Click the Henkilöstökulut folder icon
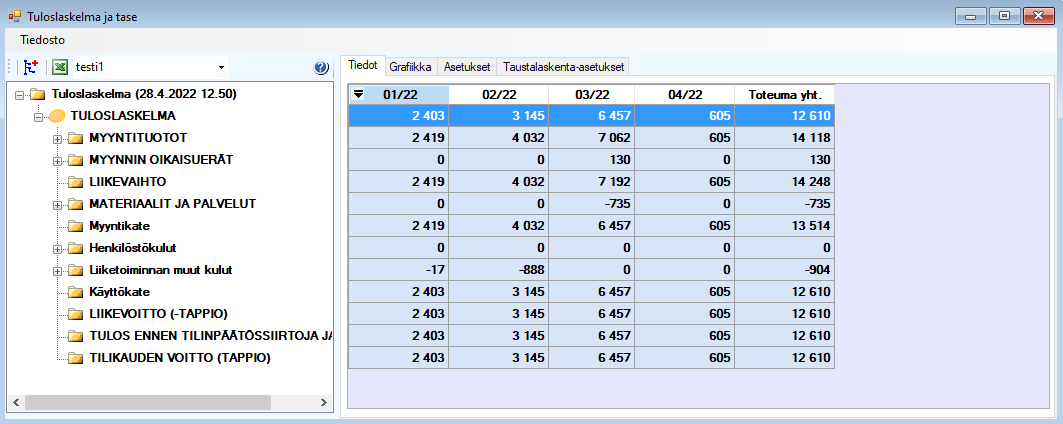Image resolution: width=1063 pixels, height=424 pixels. click(x=75, y=248)
